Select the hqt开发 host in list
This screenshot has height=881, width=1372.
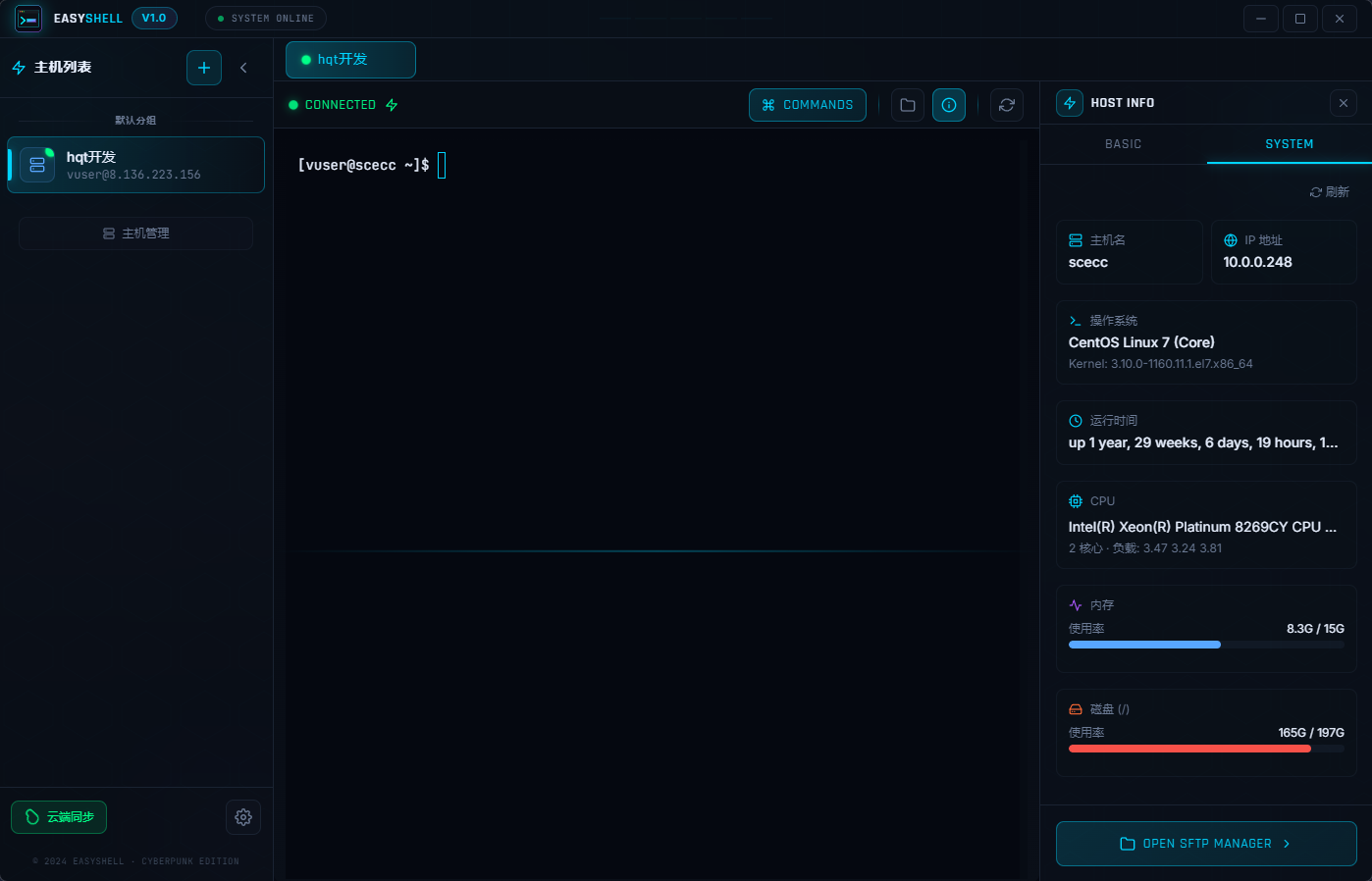coord(135,165)
